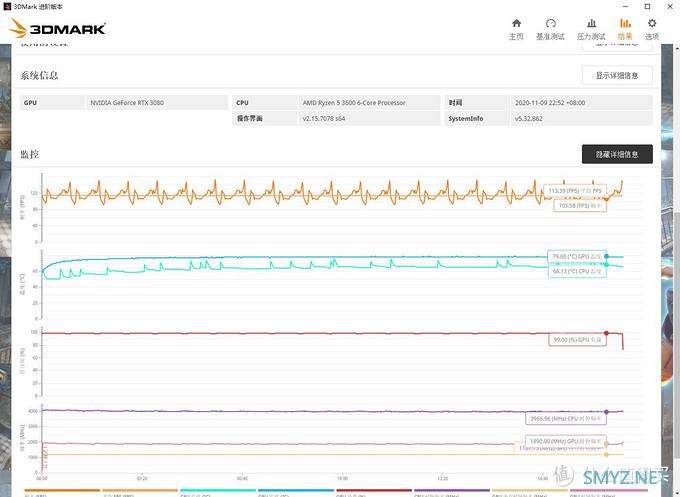Click the v5.32.862 SystemInfo value

(529, 118)
